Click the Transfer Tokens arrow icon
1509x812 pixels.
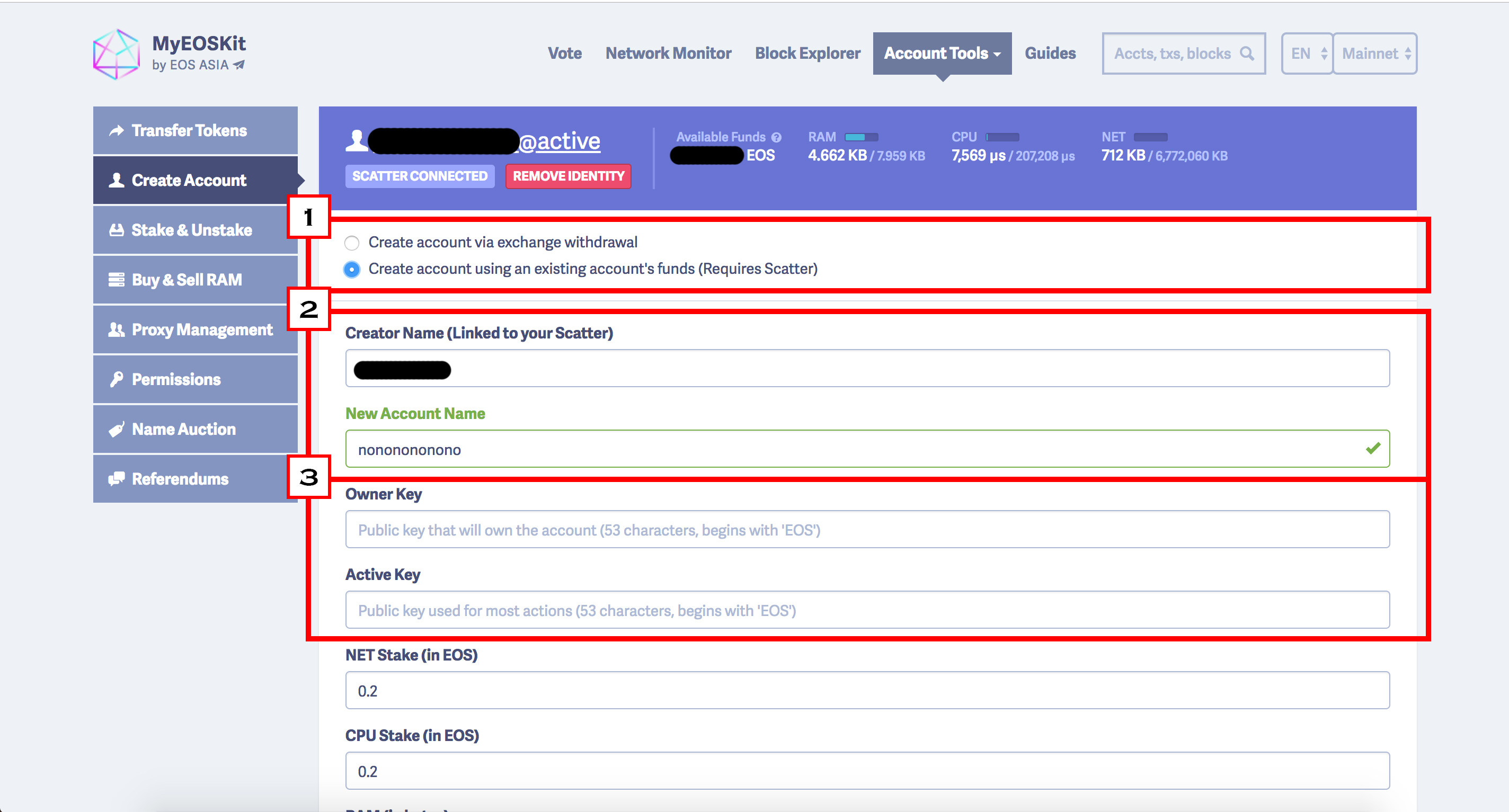coord(117,130)
